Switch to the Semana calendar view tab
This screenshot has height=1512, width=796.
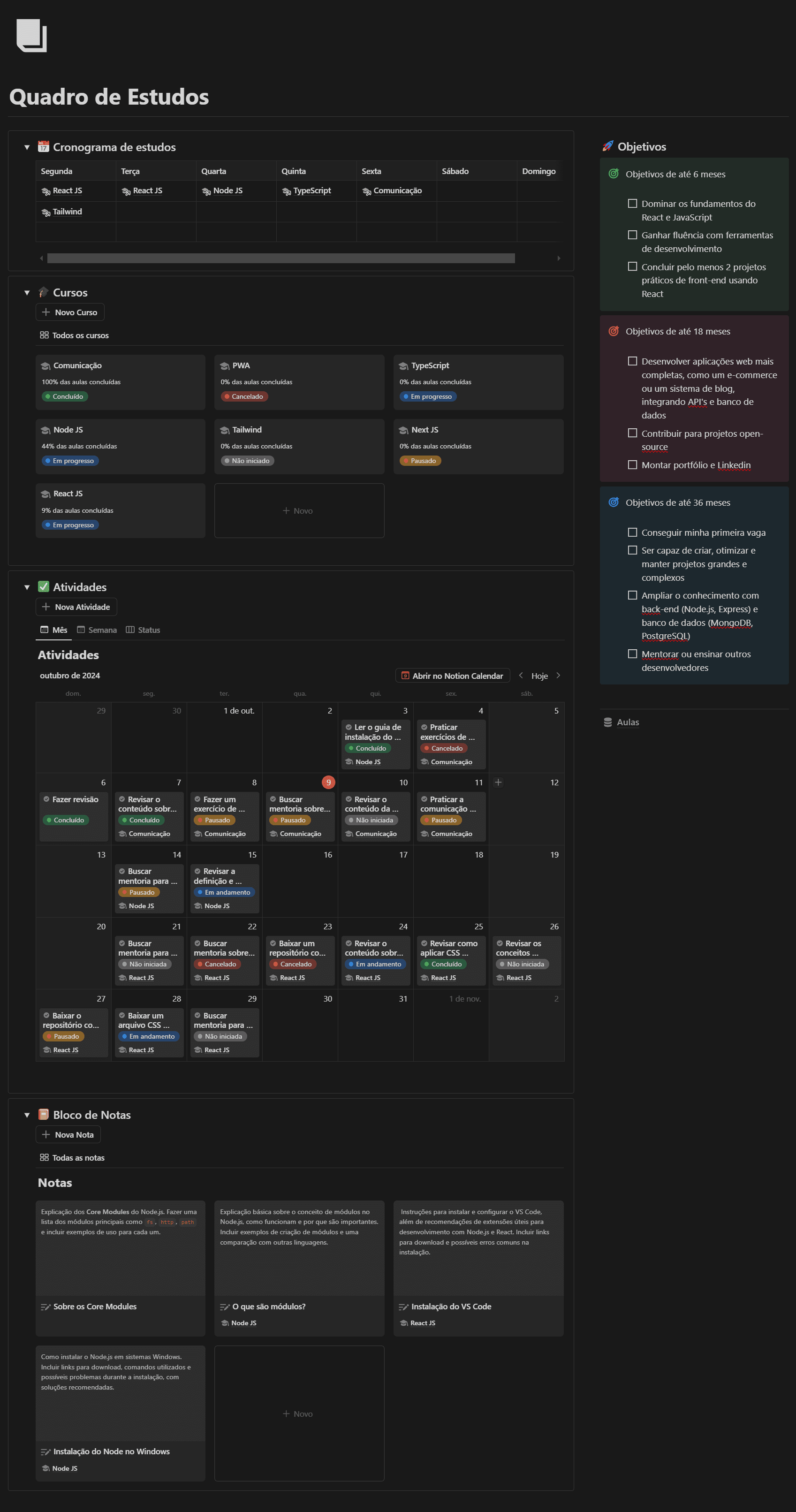[97, 630]
